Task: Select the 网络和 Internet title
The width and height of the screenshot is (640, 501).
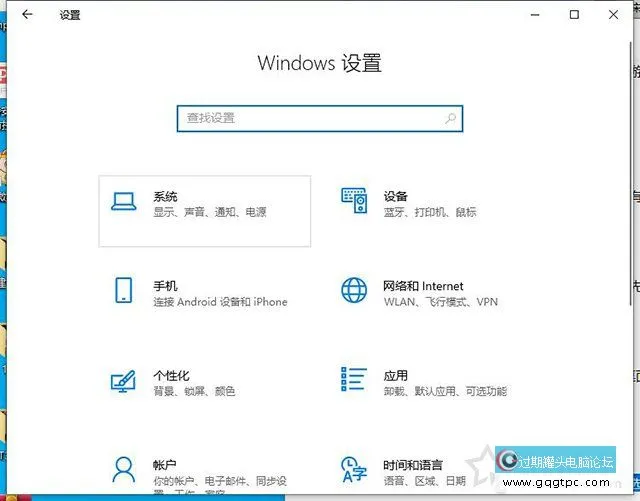Action: pyautogui.click(x=423, y=286)
